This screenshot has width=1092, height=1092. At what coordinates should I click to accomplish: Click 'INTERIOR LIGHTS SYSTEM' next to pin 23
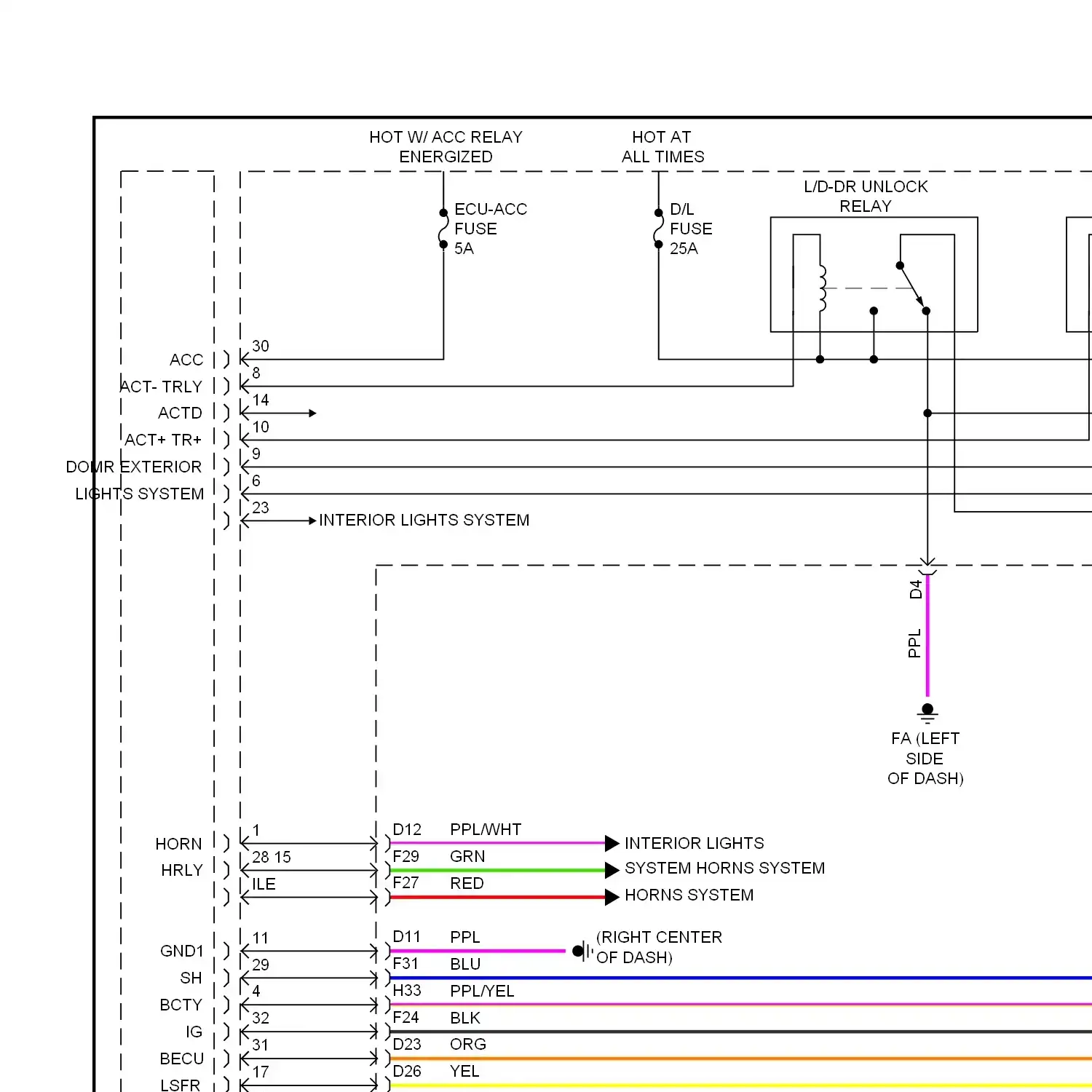424,520
